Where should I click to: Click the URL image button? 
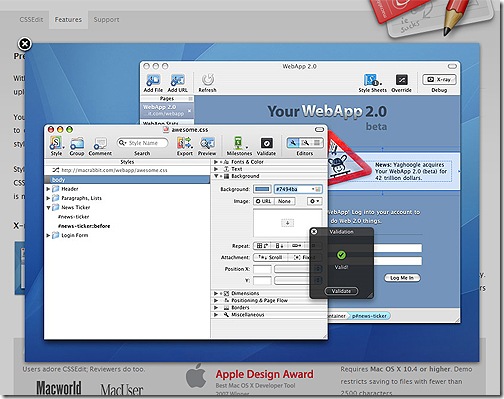coord(264,201)
